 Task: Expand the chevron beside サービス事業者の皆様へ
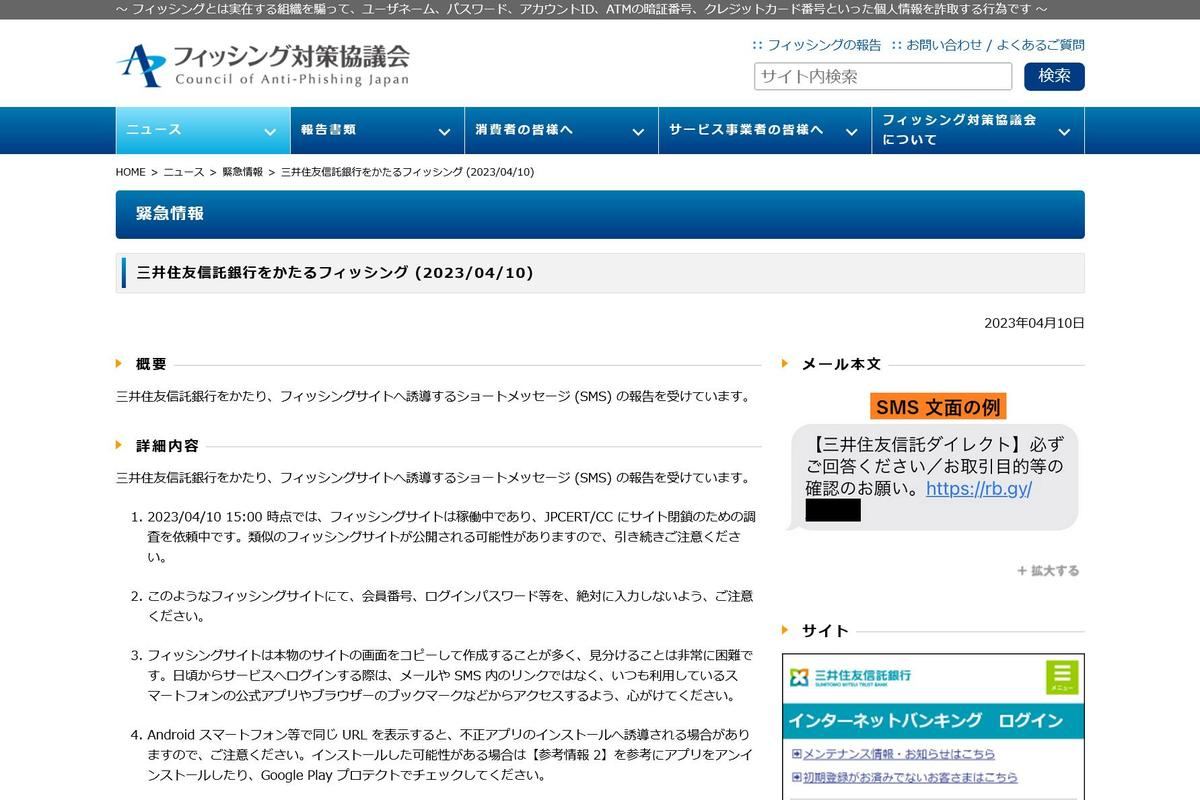tap(851, 132)
